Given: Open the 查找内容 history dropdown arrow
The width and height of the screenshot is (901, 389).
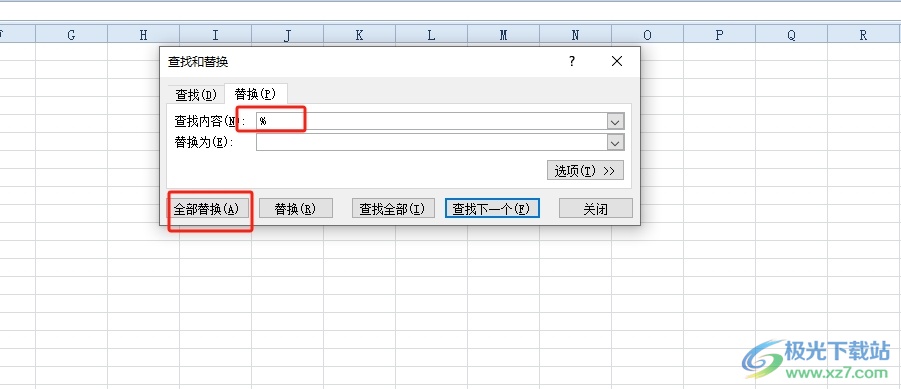Looking at the screenshot, I should pyautogui.click(x=616, y=121).
